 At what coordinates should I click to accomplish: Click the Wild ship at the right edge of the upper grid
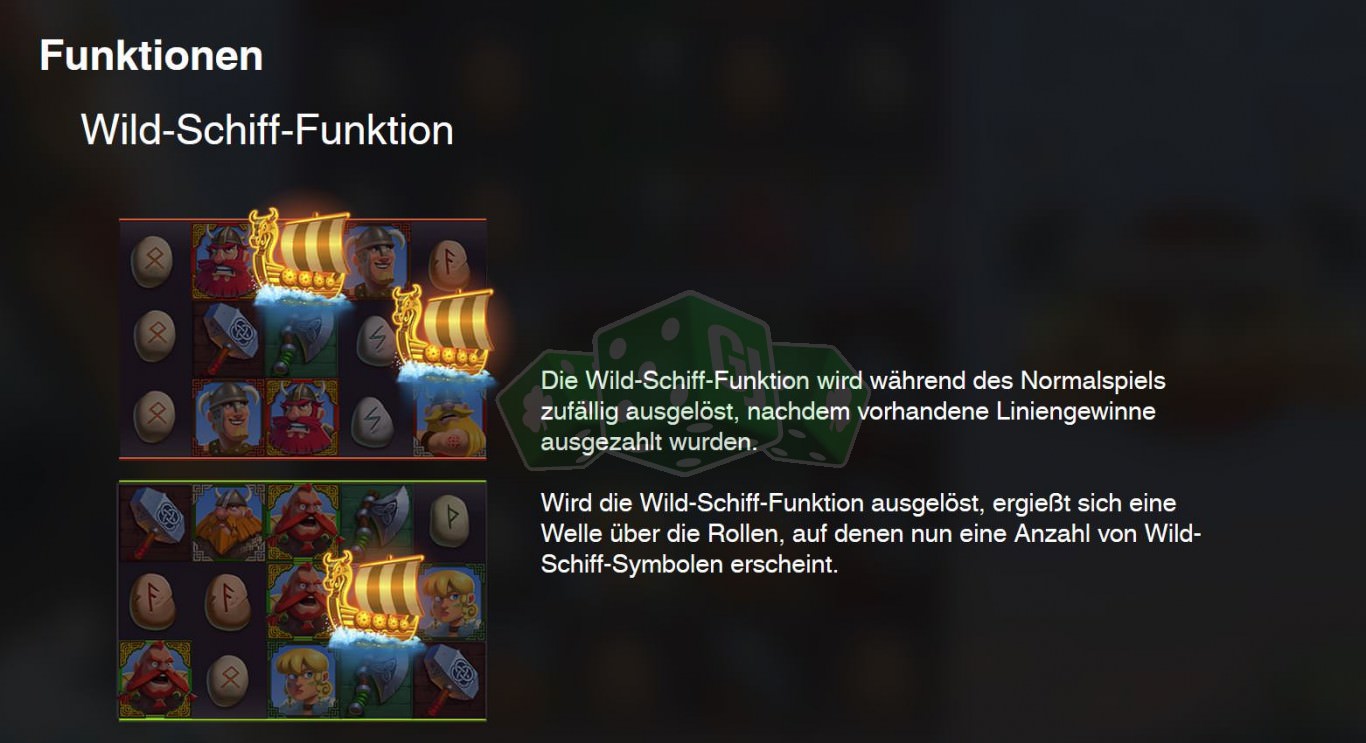pos(445,335)
